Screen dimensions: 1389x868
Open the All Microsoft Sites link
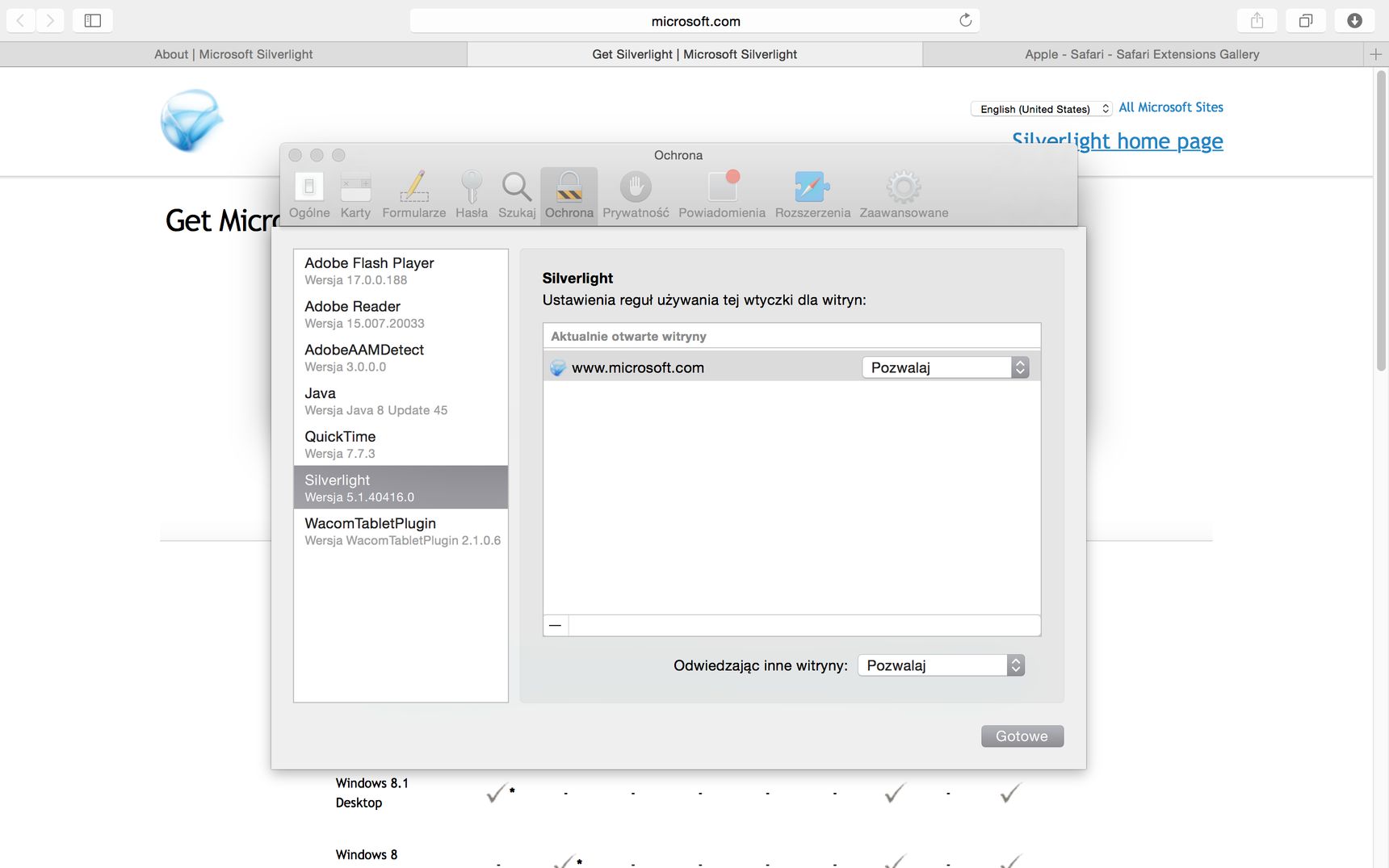(1170, 107)
